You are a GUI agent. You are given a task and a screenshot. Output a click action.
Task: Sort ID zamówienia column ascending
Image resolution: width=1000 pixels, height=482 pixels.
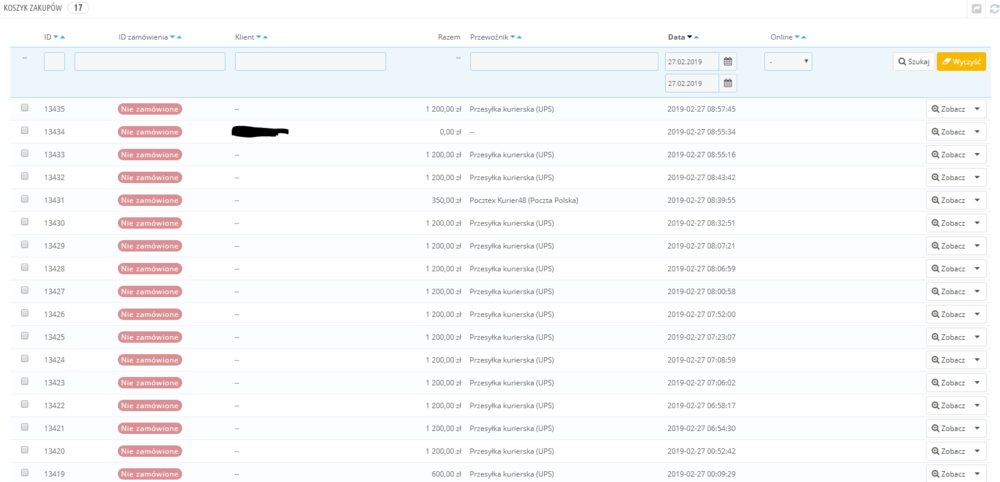(179, 38)
